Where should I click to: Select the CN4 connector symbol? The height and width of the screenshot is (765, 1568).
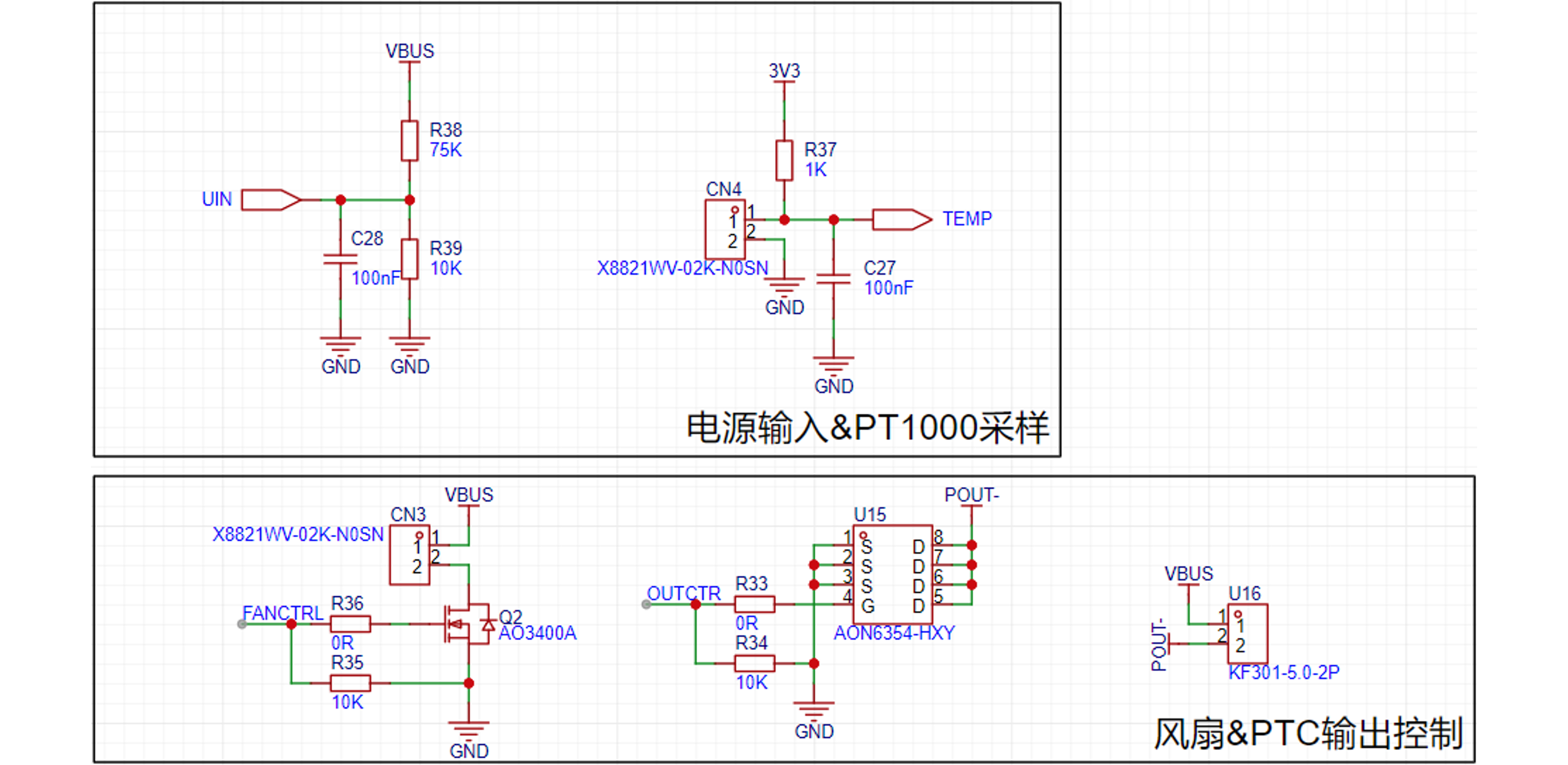[725, 230]
